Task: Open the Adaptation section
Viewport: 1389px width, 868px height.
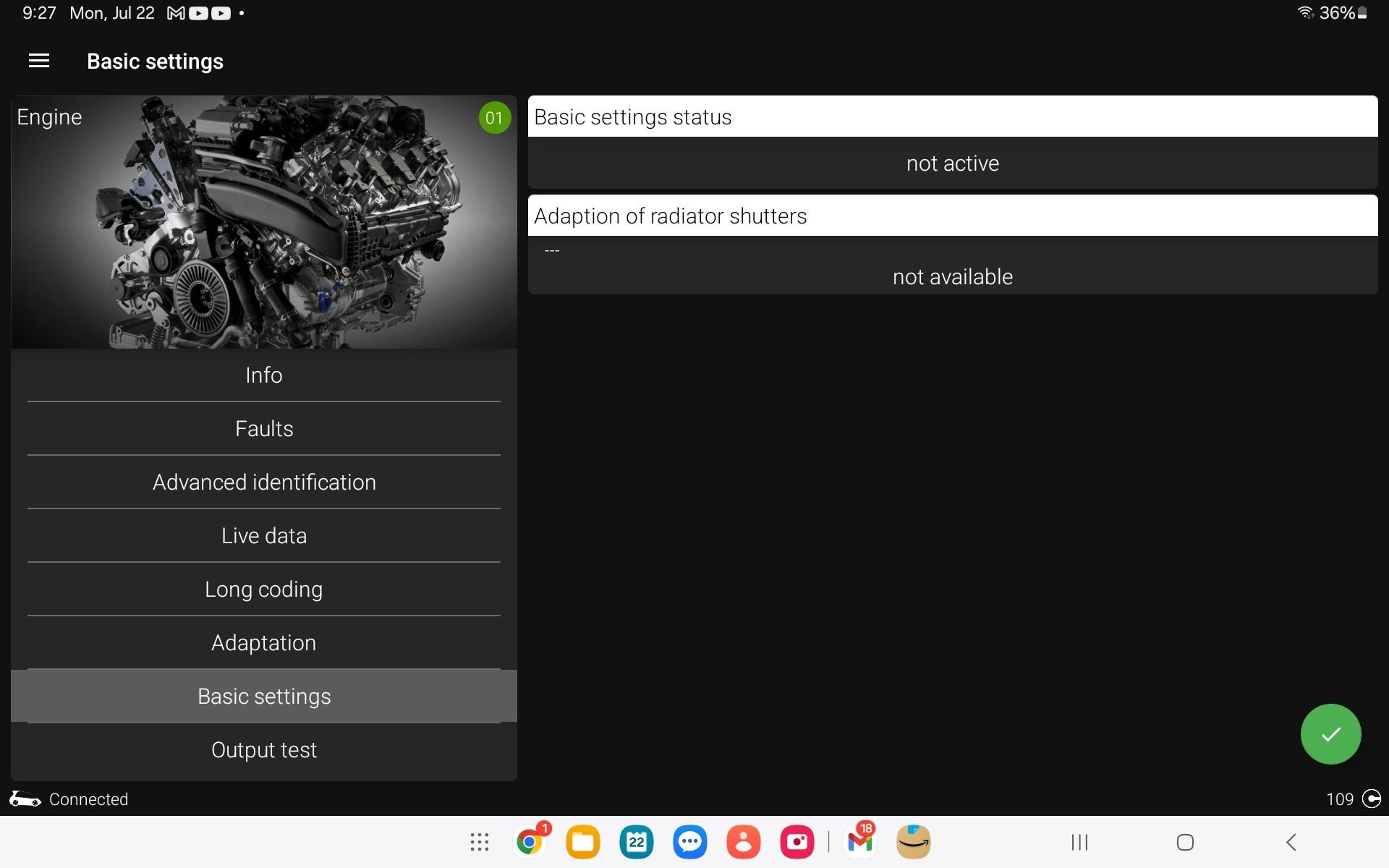Action: pyautogui.click(x=263, y=643)
